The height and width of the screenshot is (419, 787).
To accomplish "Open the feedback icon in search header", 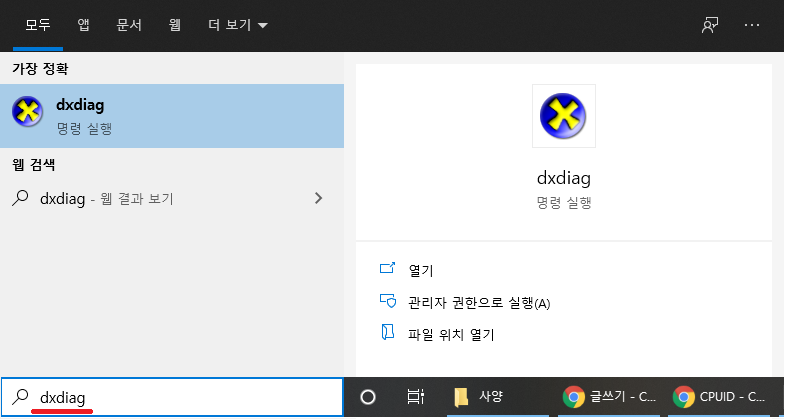I will 710,25.
